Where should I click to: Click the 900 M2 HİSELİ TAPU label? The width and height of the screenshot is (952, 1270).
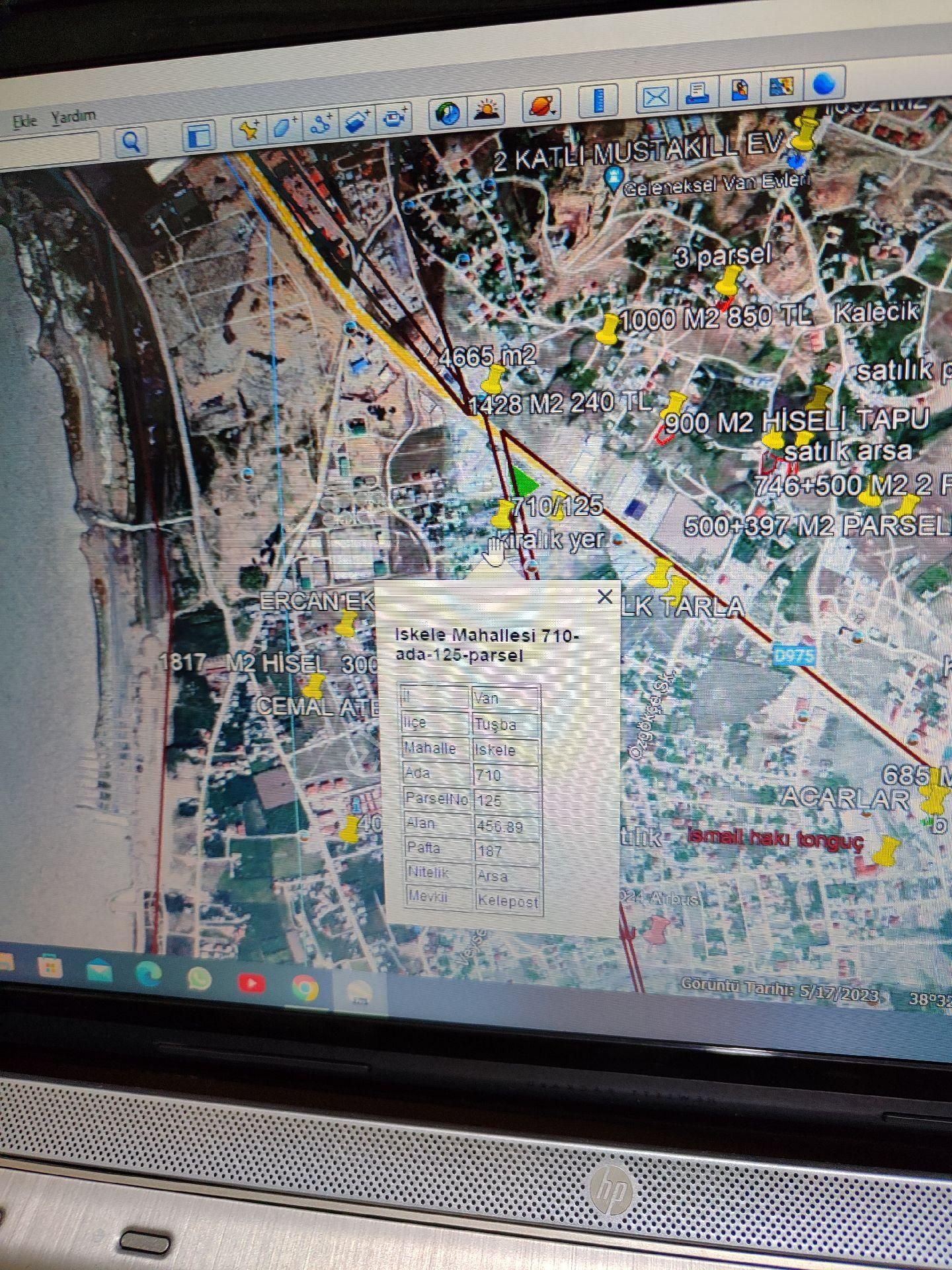point(797,420)
